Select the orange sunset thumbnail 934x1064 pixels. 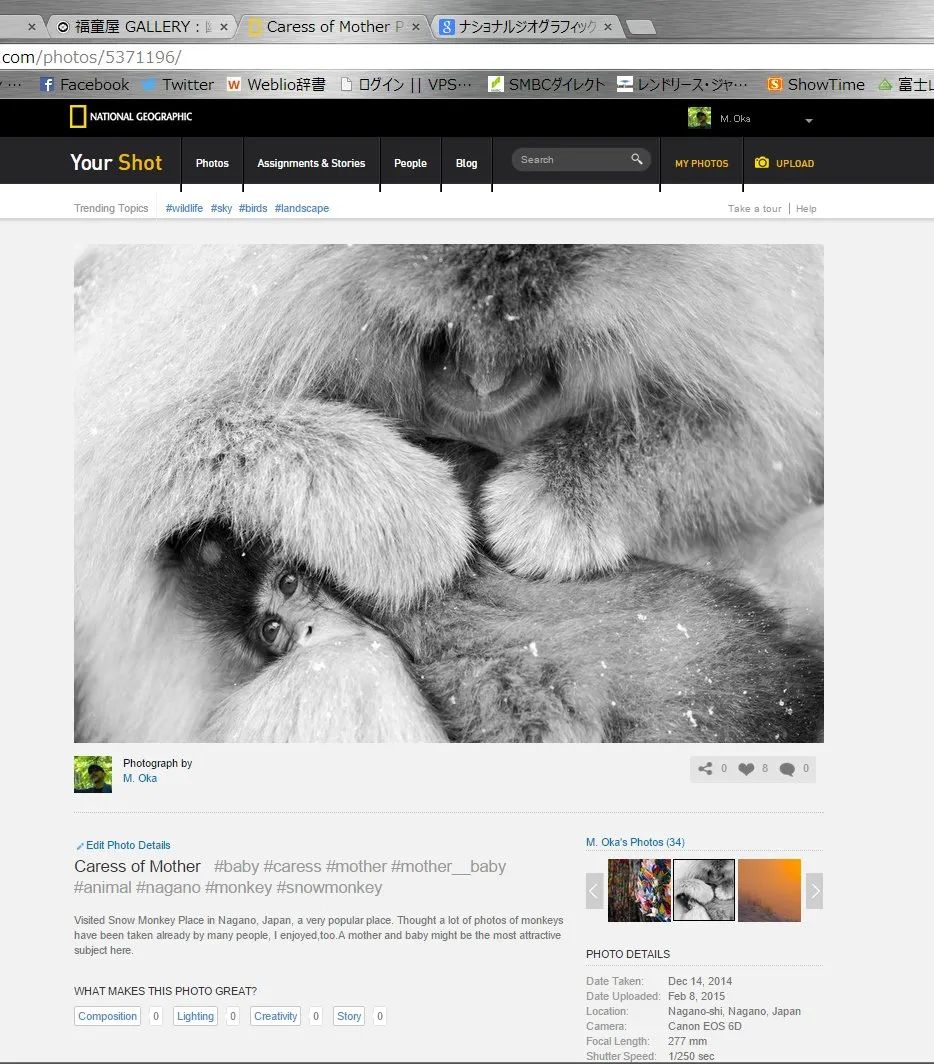click(x=769, y=890)
